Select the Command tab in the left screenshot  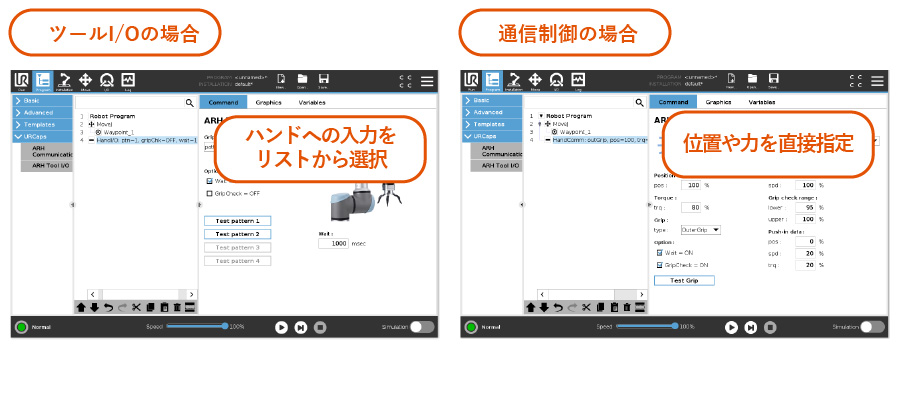coord(223,102)
